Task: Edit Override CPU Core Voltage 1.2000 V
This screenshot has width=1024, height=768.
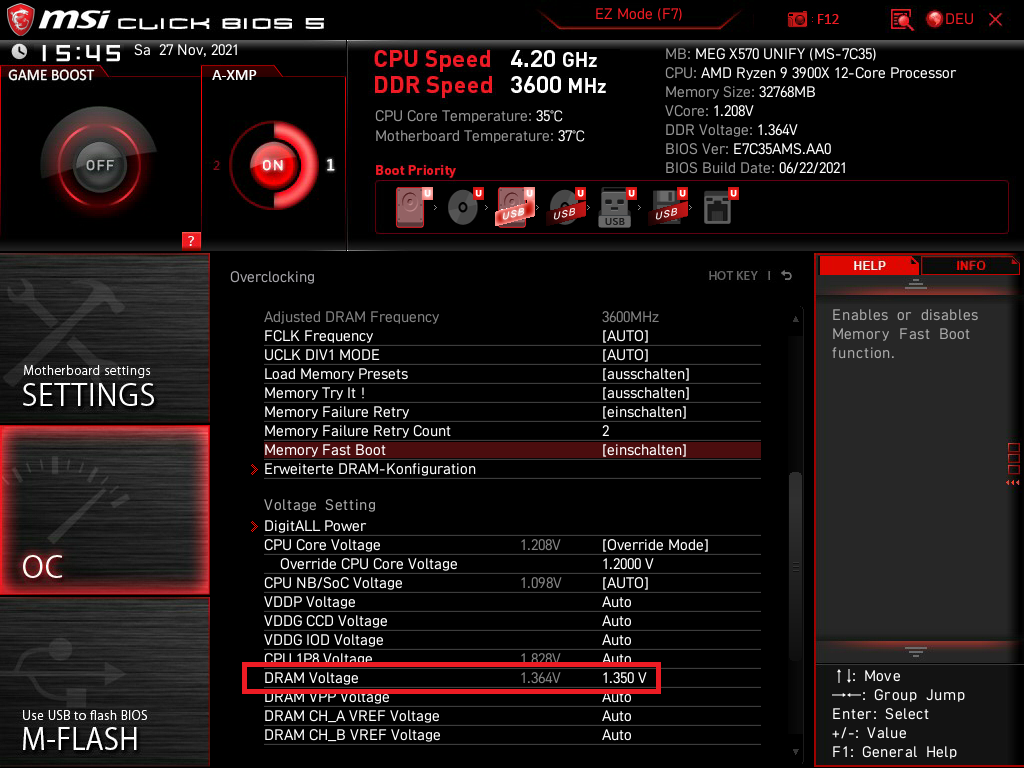Action: point(512,564)
